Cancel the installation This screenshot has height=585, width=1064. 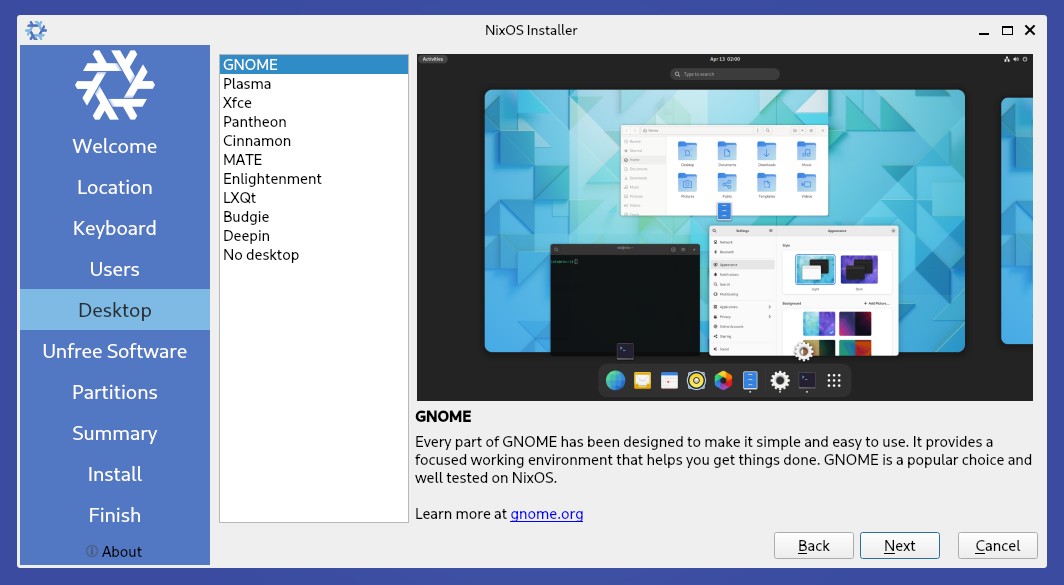[x=998, y=546]
